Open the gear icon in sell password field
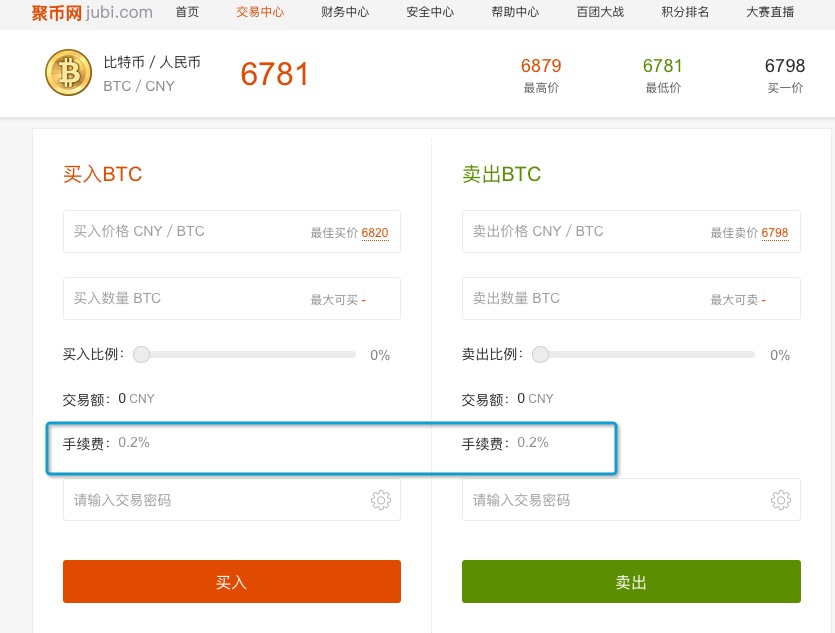Image resolution: width=835 pixels, height=633 pixels. coord(781,500)
